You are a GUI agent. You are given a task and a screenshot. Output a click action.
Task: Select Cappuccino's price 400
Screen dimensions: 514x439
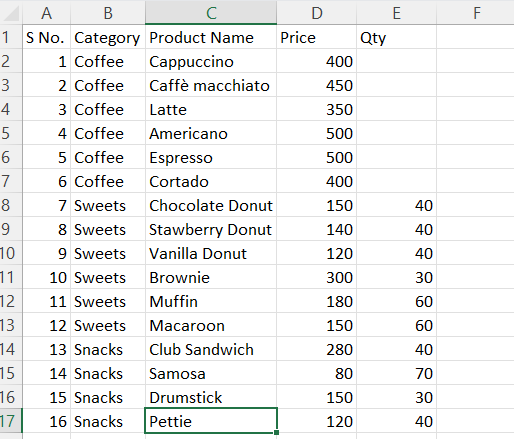(x=316, y=61)
